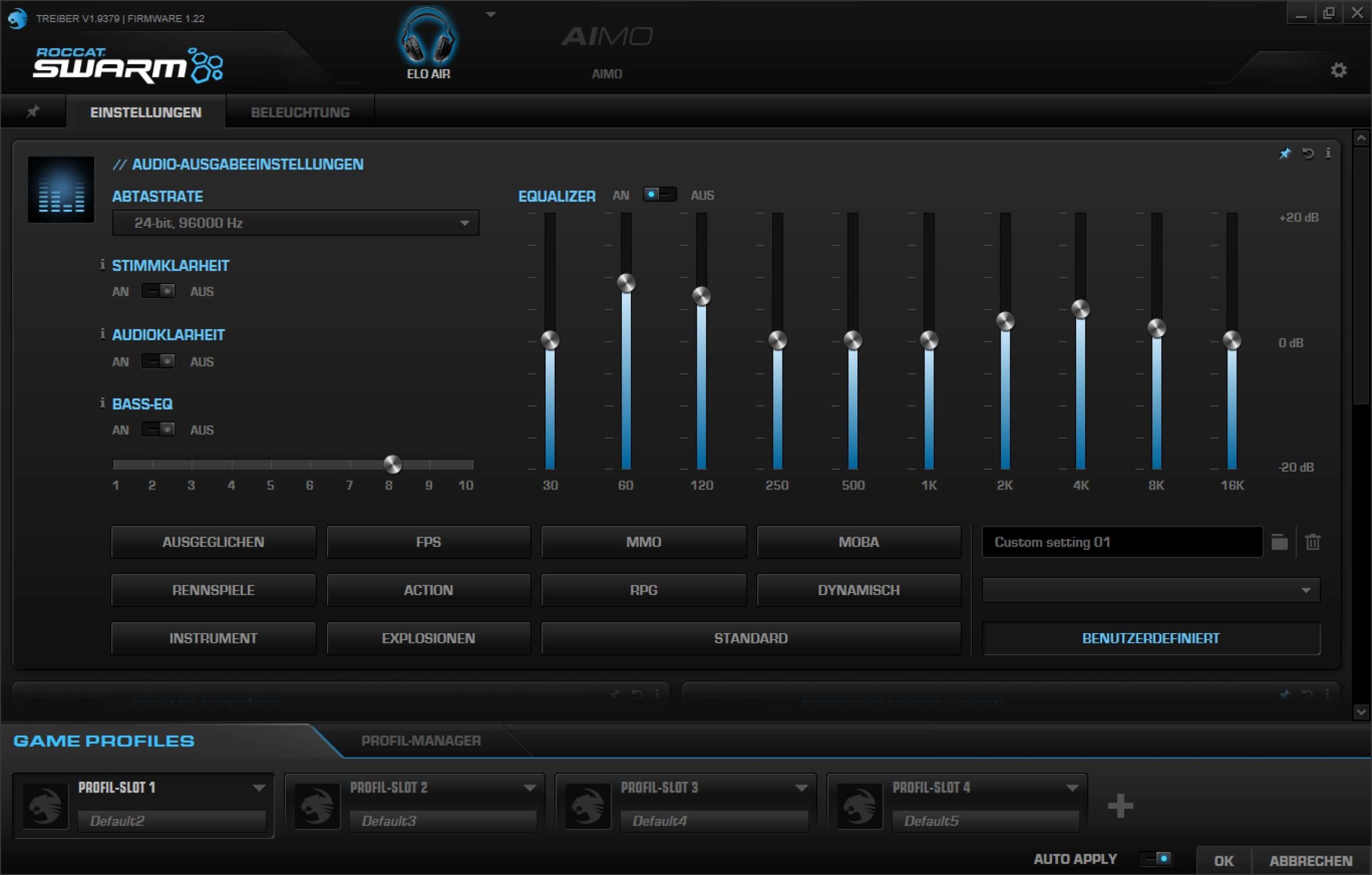Delete the custom equalizer setting with the trash icon
Screen dimensions: 1372x875
[x=1312, y=542]
